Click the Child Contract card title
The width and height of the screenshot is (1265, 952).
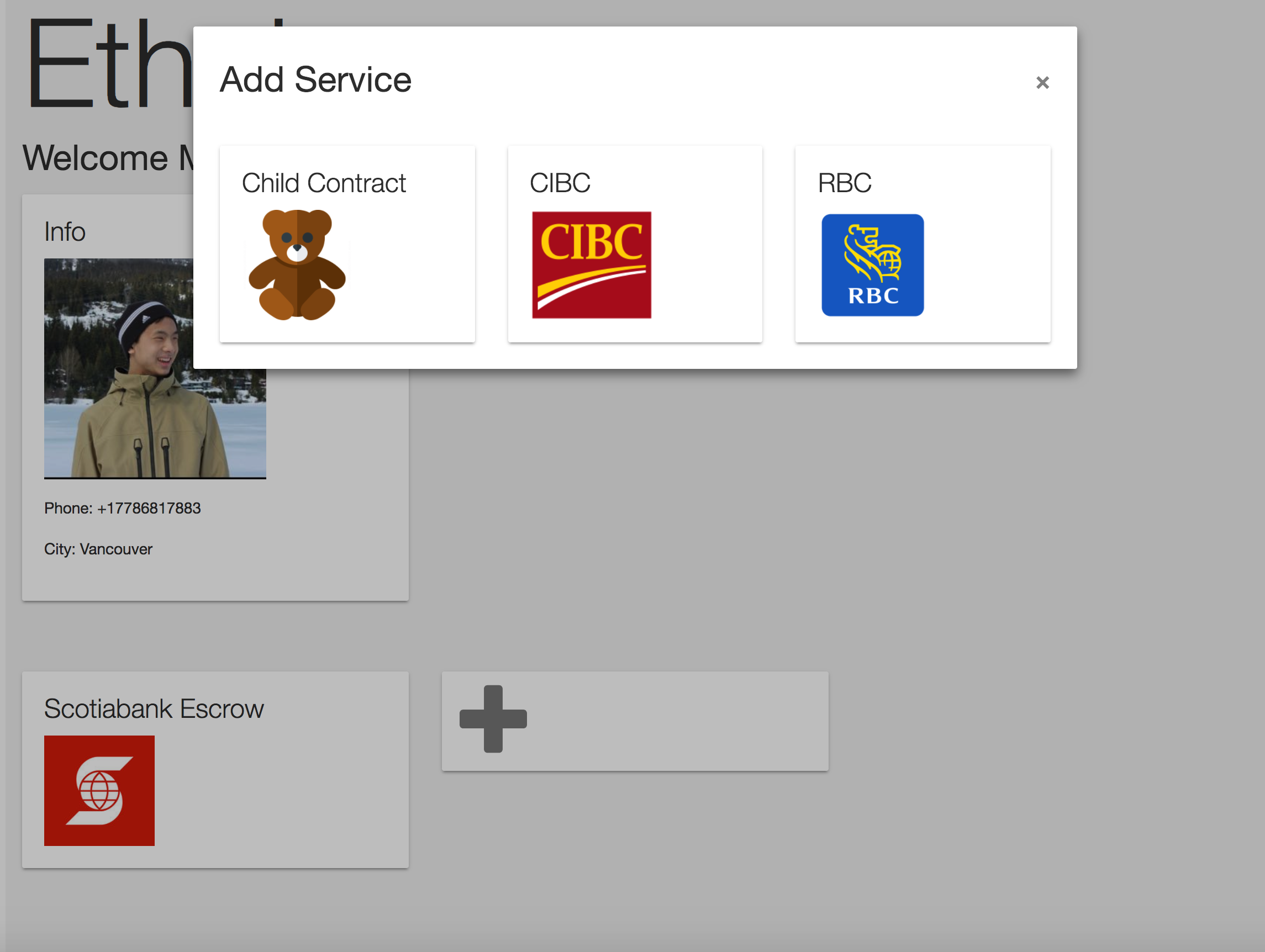324,183
